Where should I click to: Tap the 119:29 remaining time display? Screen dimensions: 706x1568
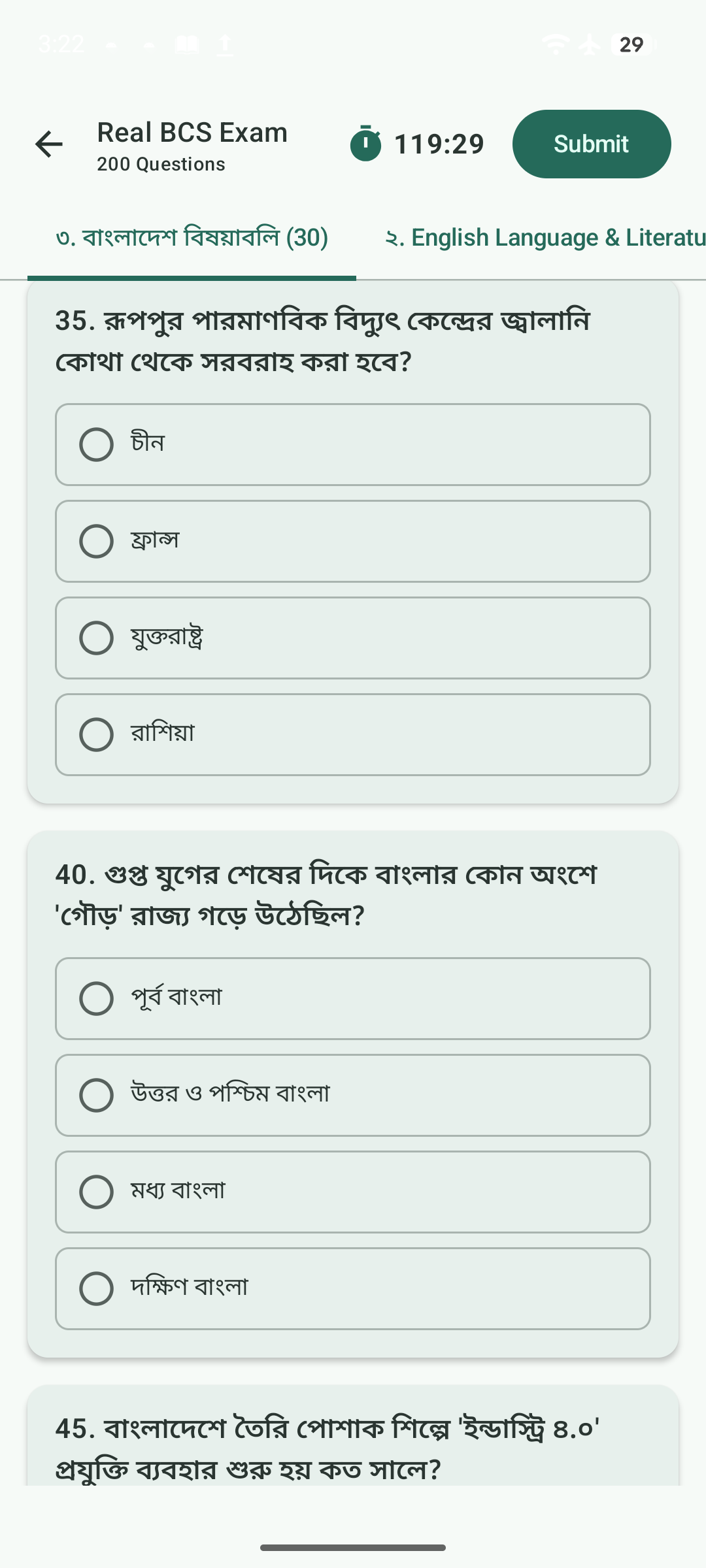pos(439,144)
